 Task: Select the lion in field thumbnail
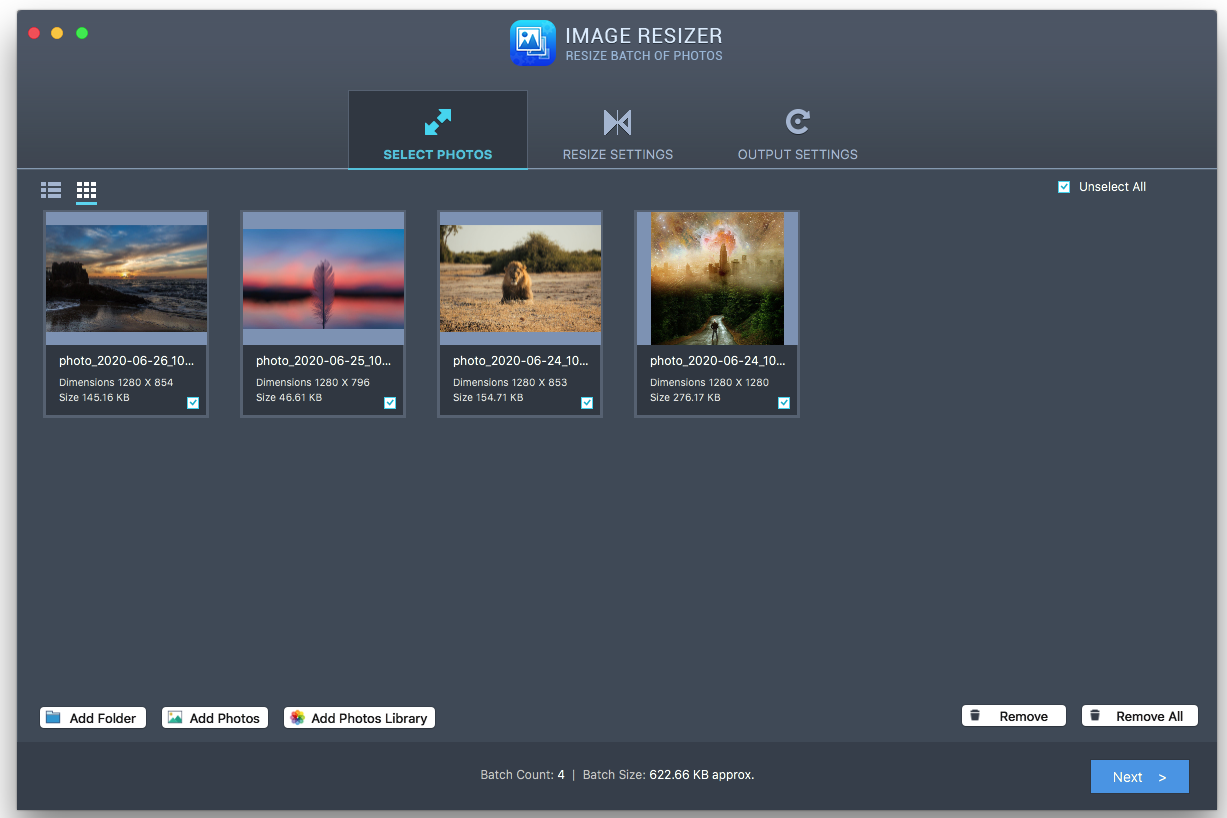point(521,278)
